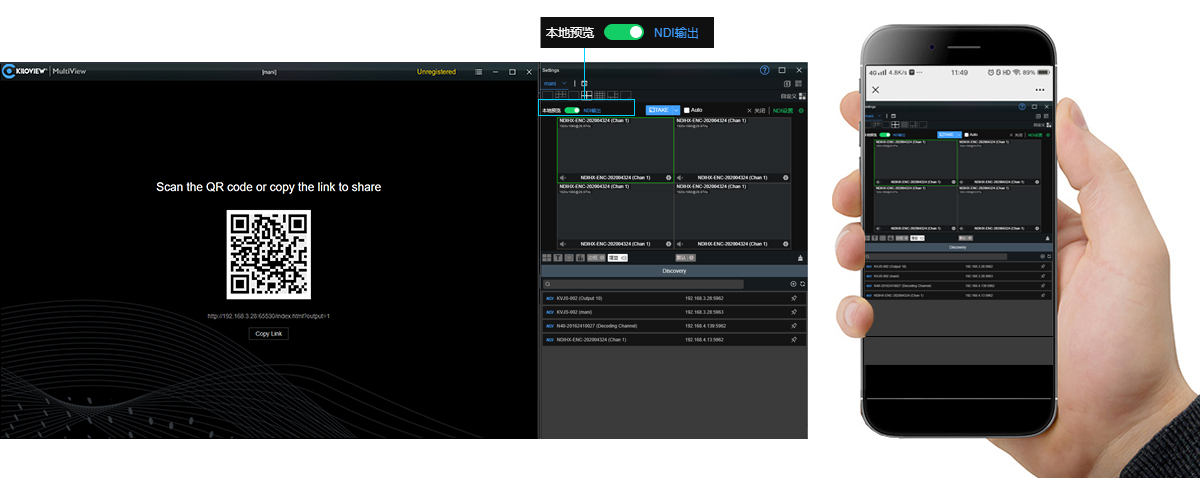Image resolution: width=1200 pixels, height=478 pixels.
Task: Focus the Discovery search field
Action: (x=643, y=284)
